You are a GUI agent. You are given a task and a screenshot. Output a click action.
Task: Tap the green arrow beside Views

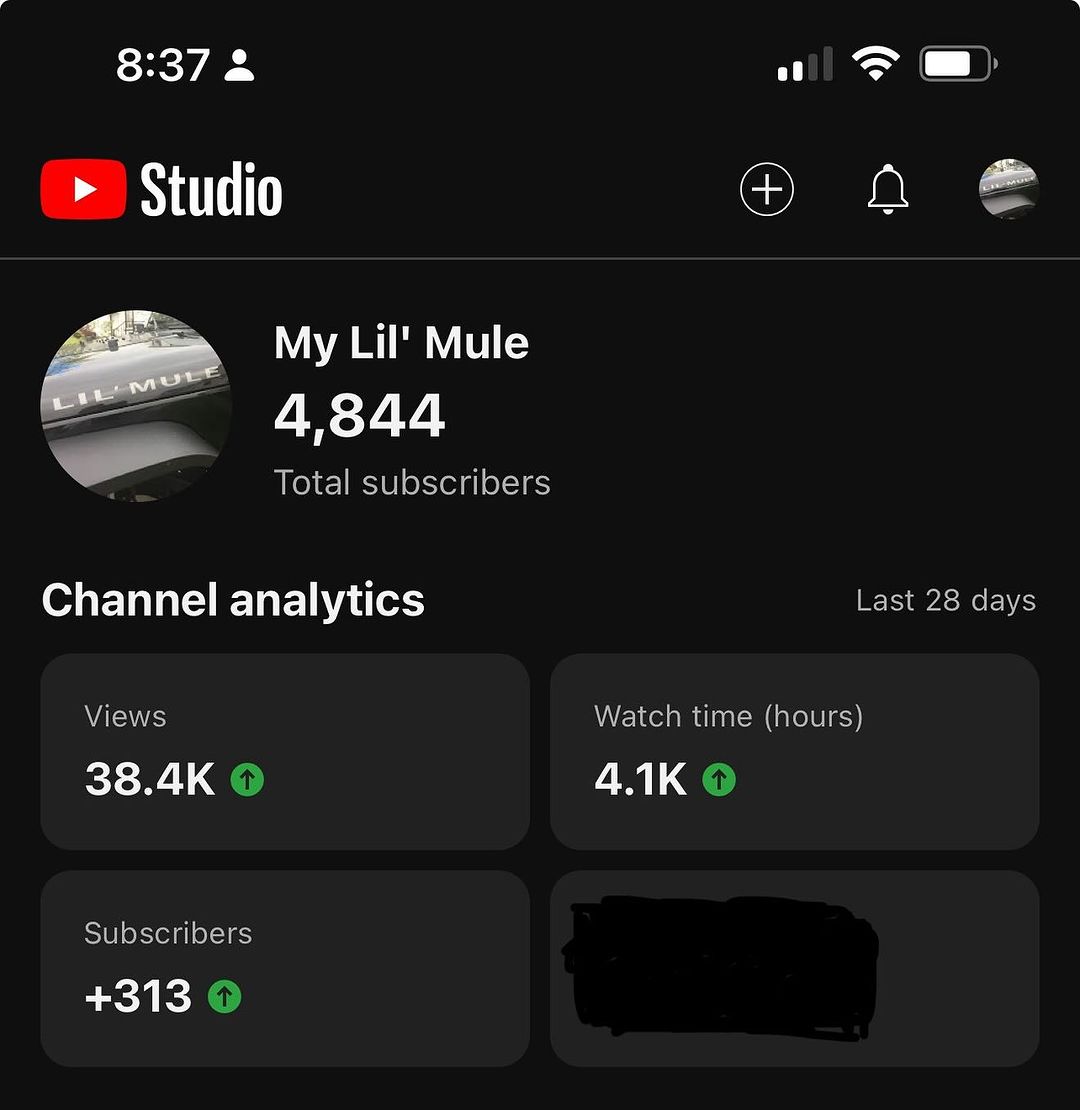coord(247,779)
